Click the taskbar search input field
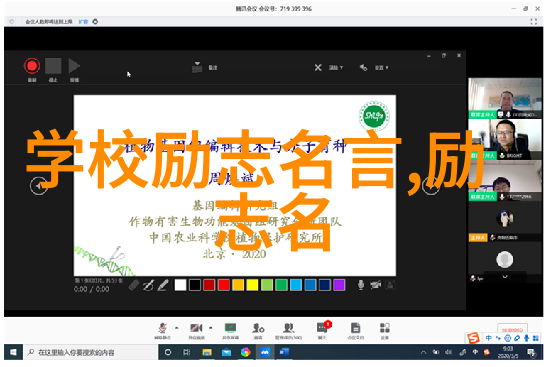This screenshot has width=550, height=367. coord(90,352)
